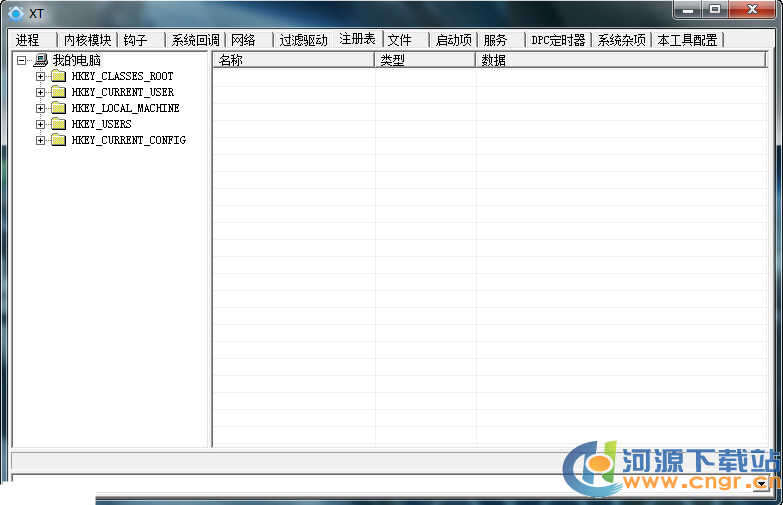Sort by the 类型 column header

[424, 60]
